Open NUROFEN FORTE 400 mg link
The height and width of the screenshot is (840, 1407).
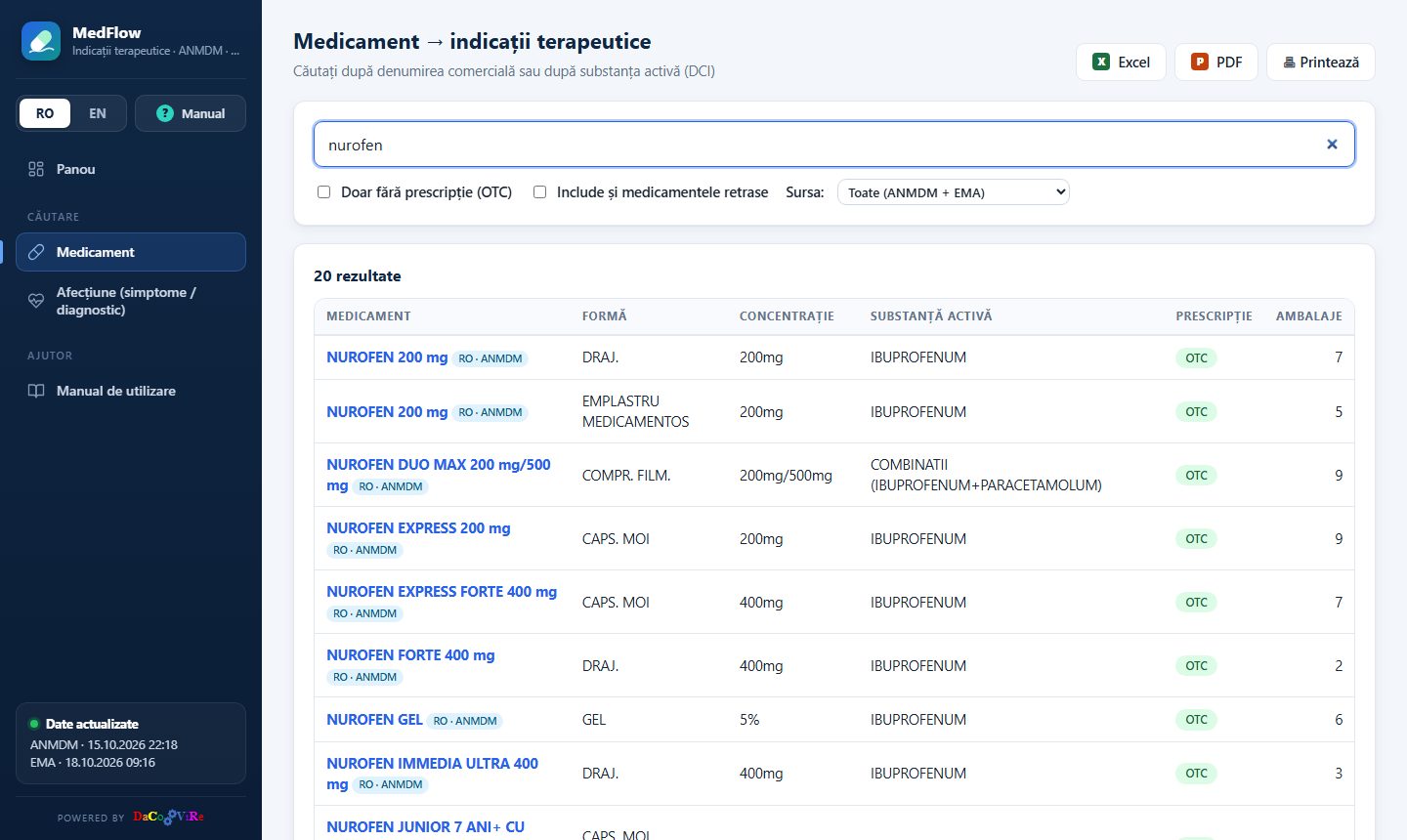tap(410, 655)
